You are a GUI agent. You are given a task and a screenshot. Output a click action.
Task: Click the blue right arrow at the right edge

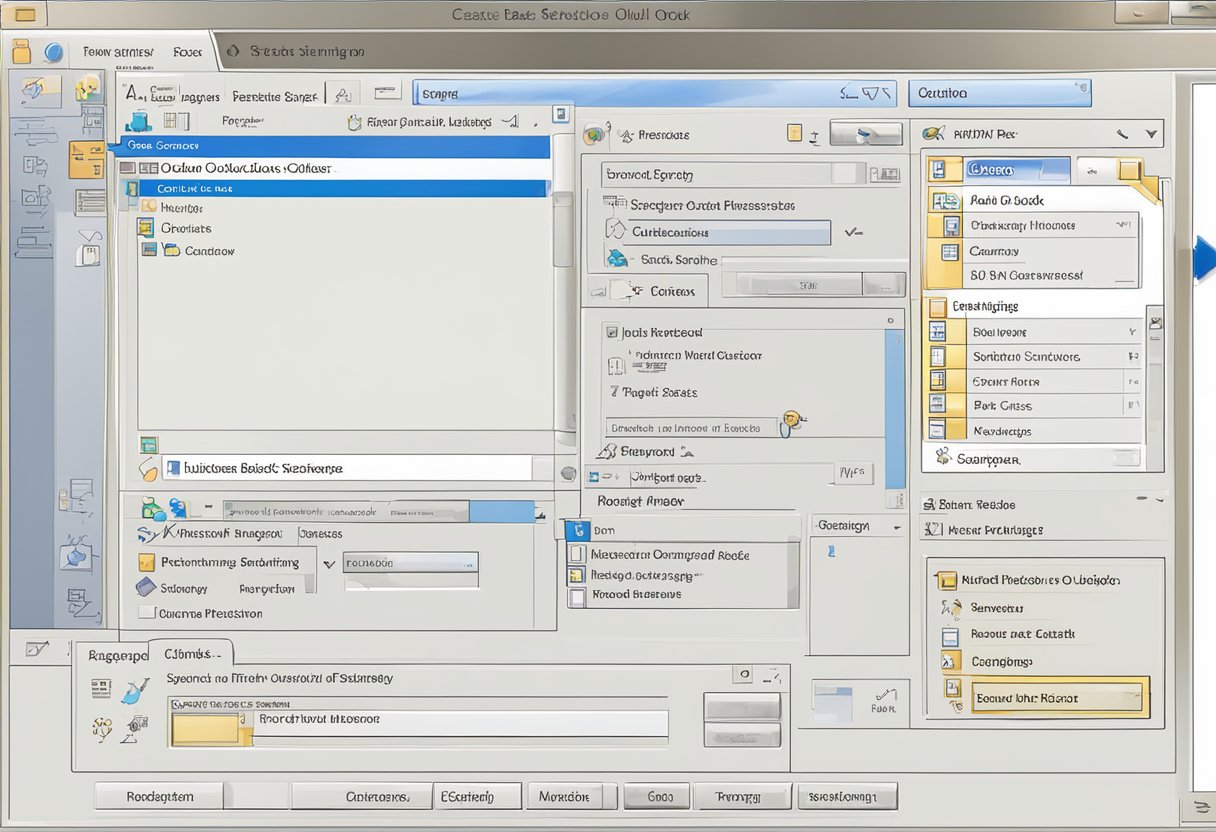coord(1204,257)
